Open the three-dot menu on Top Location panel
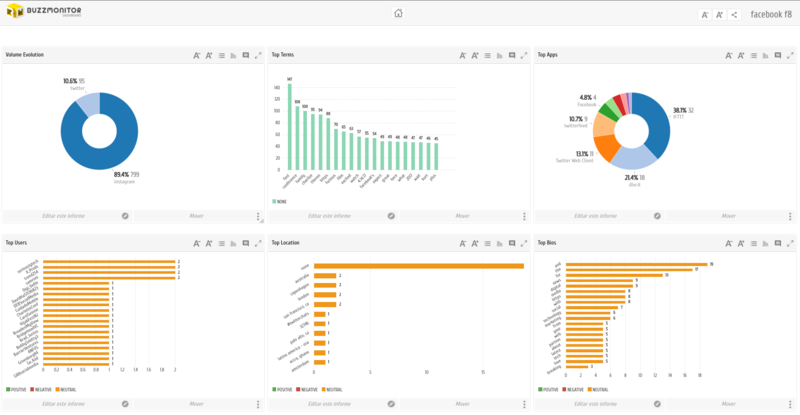The height and width of the screenshot is (415, 800). [524, 404]
